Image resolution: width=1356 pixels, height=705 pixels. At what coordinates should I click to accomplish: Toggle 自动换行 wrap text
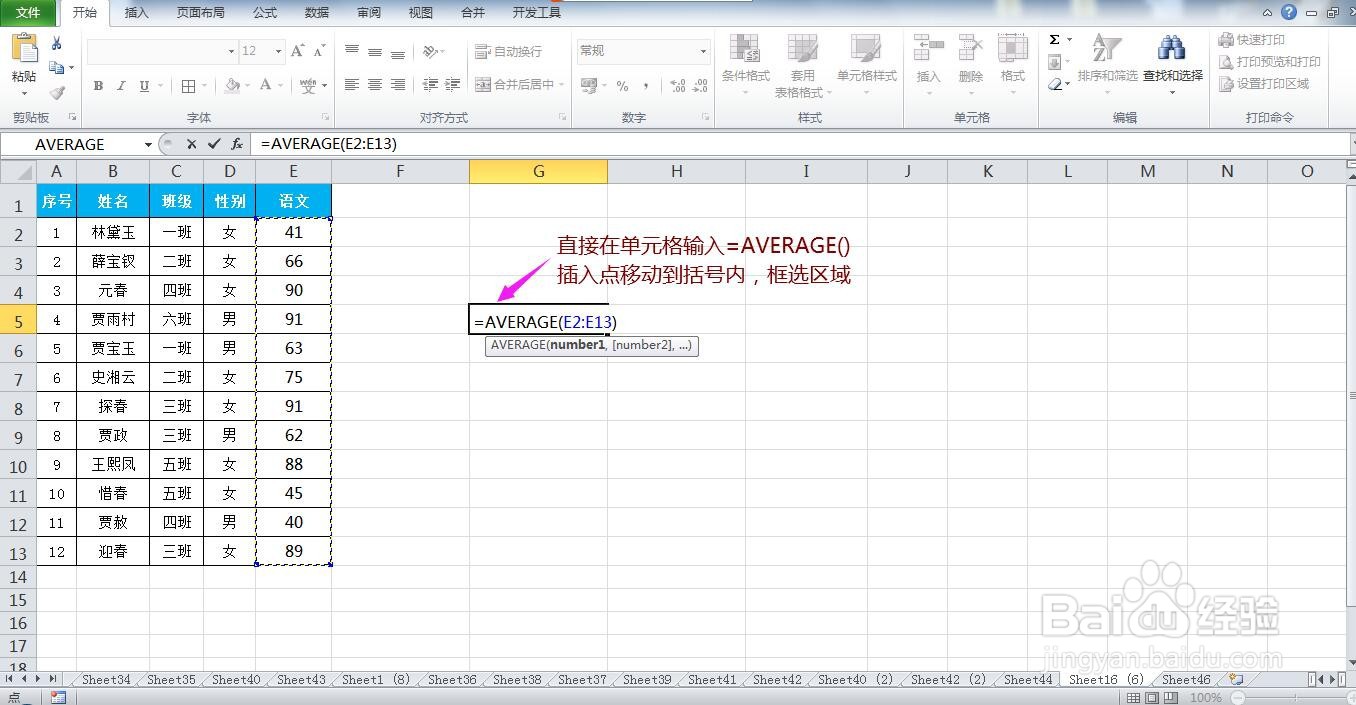pyautogui.click(x=508, y=51)
